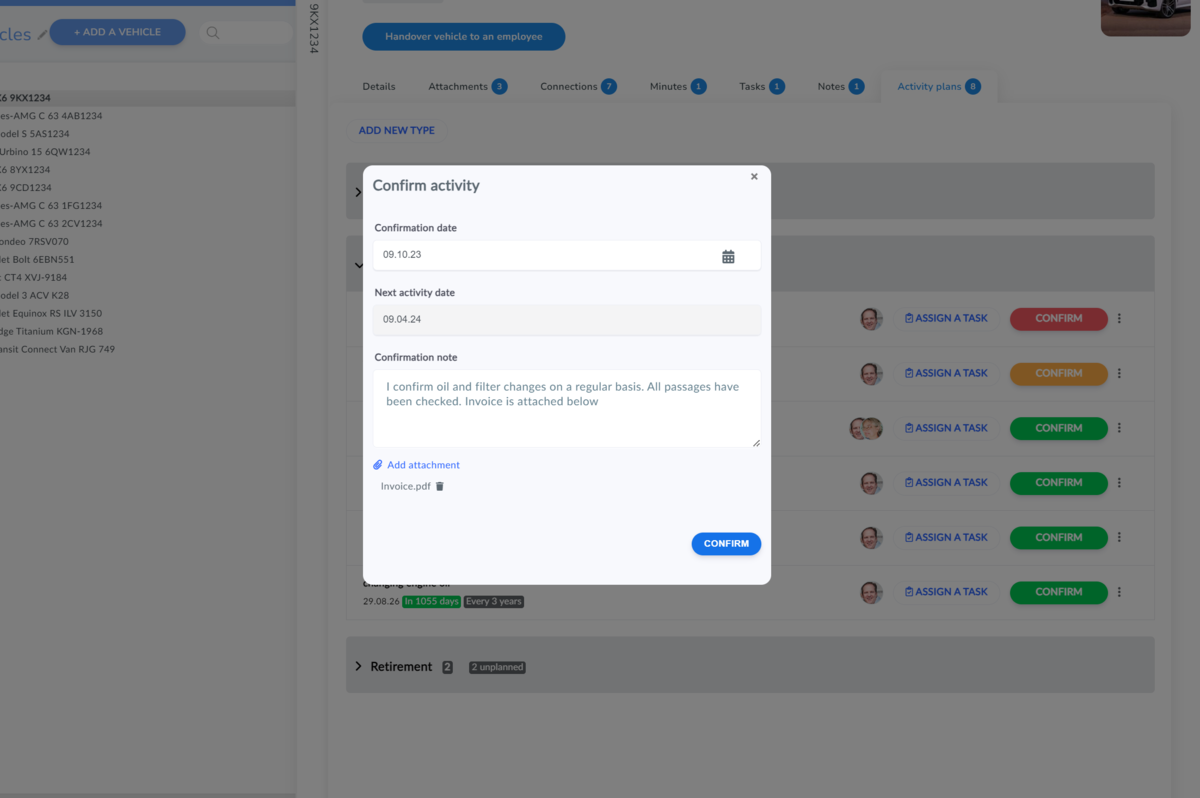View the Notes tab
Image resolution: width=1200 pixels, height=798 pixels.
(840, 87)
